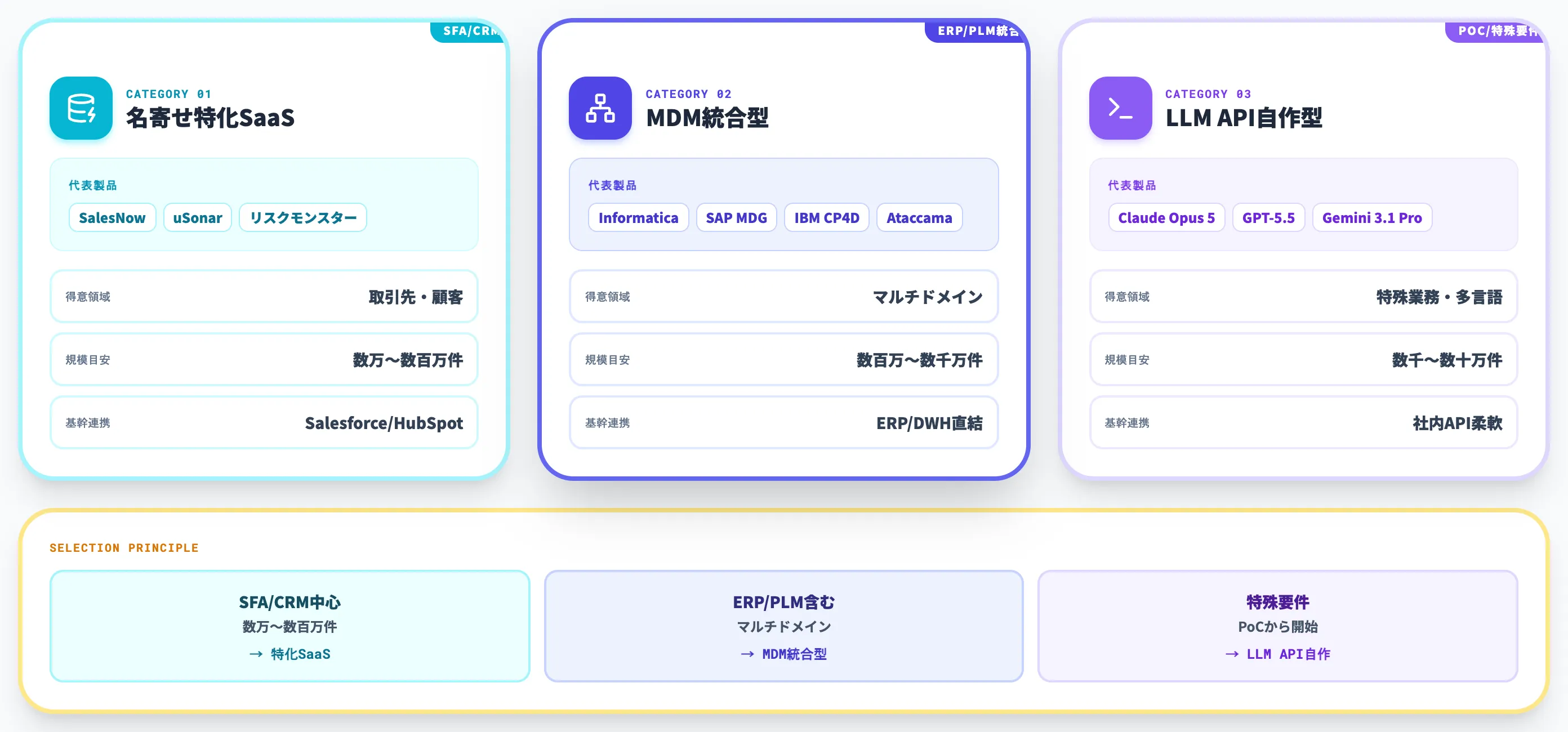Select the SalesNow product chip
Viewport: 1568px width, 732px height.
tap(112, 218)
